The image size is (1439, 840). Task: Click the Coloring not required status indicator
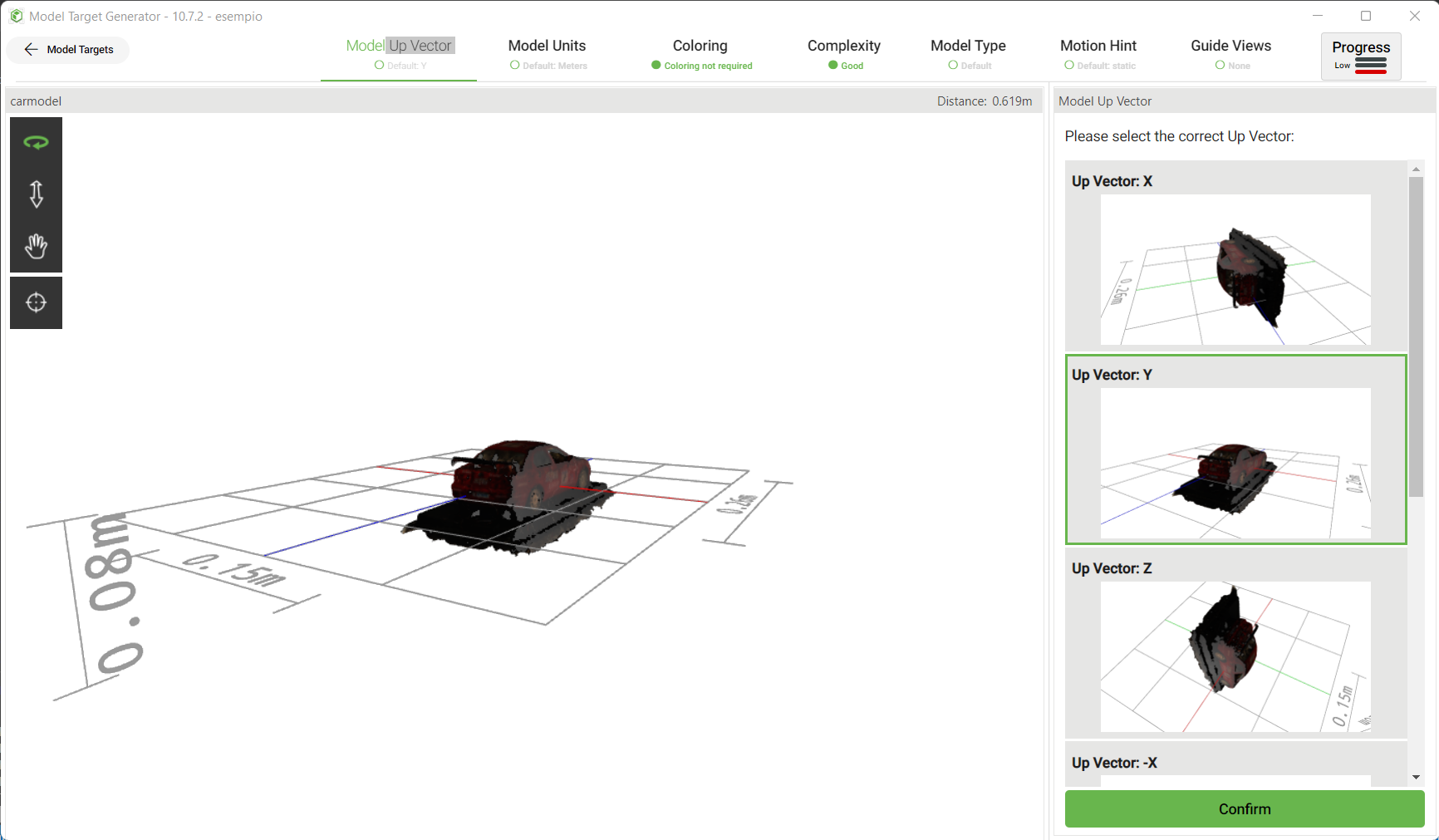click(700, 65)
